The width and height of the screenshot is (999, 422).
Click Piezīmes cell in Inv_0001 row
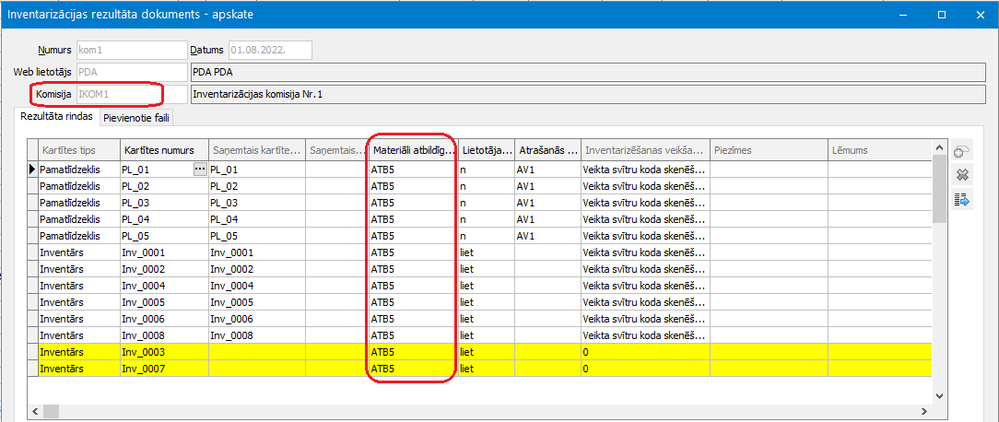[769, 252]
